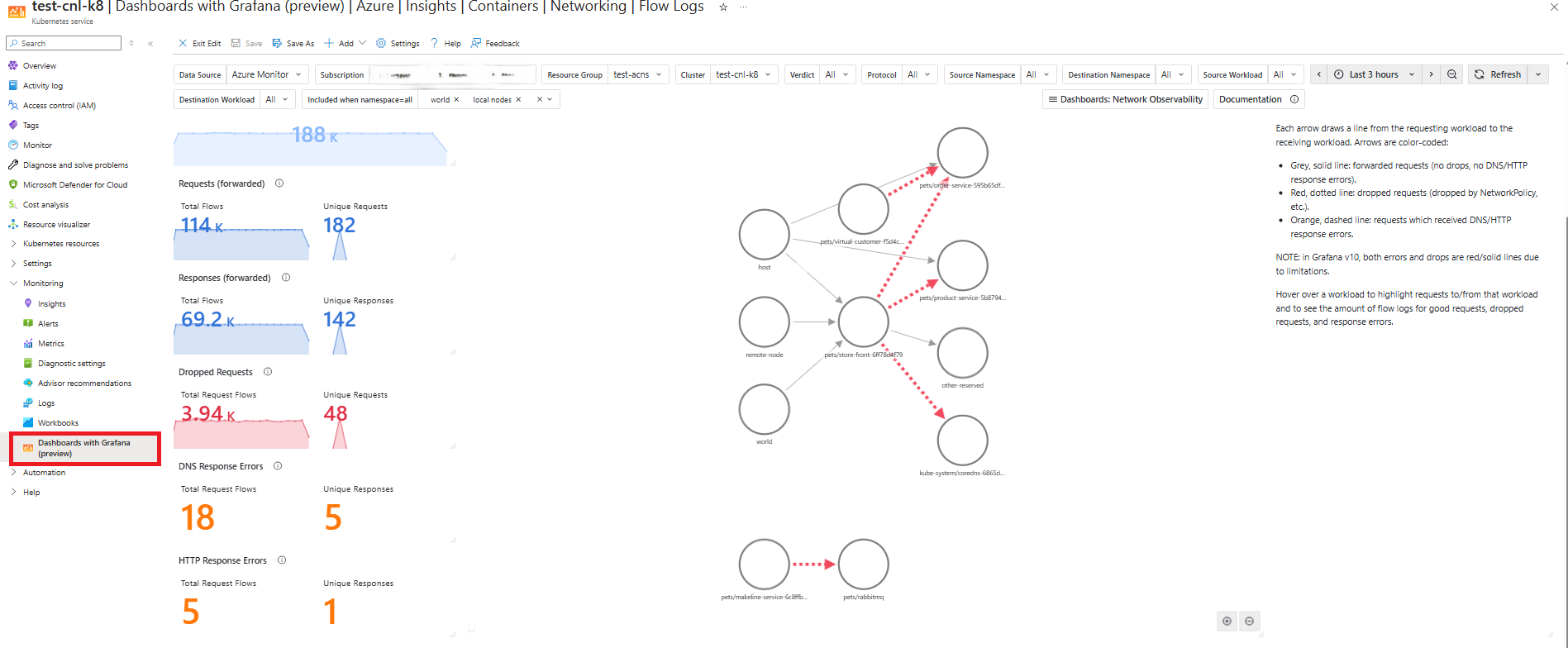Screen dimensions: 1568x648
Task: Click info icon next to Responses (forwarded)
Action: coord(286,278)
